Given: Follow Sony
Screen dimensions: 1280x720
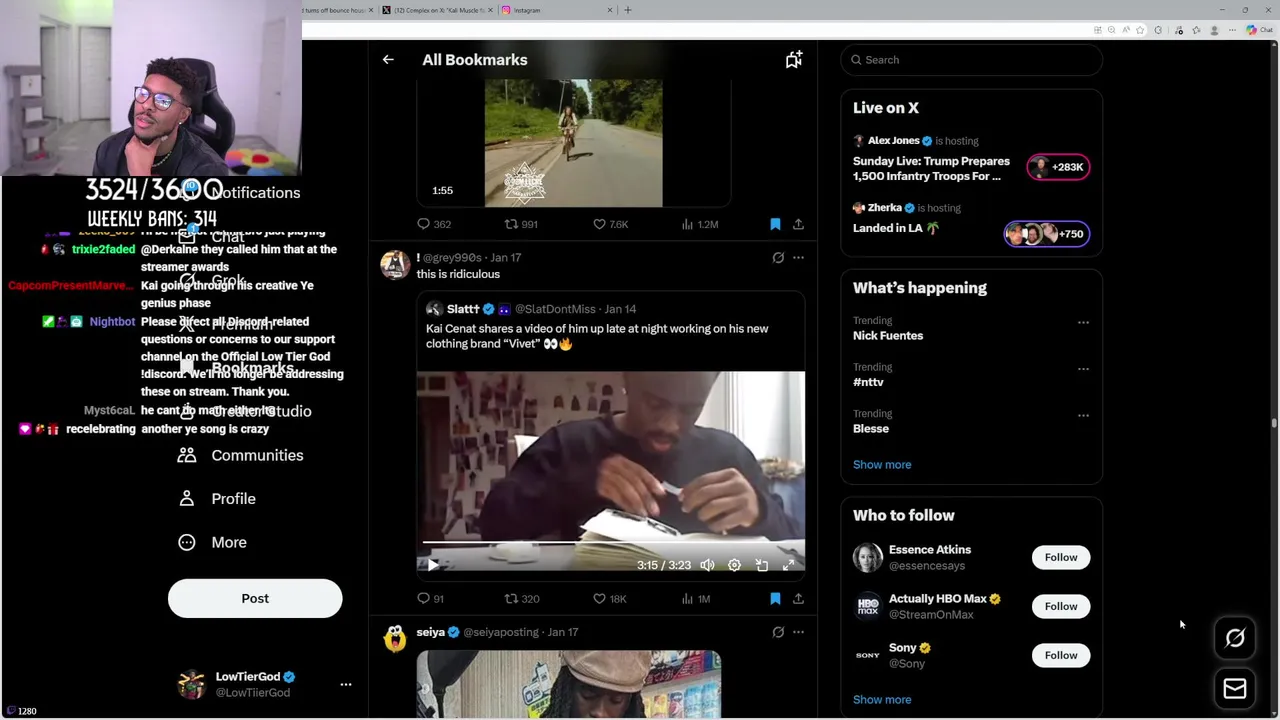Looking at the screenshot, I should click(x=1061, y=655).
